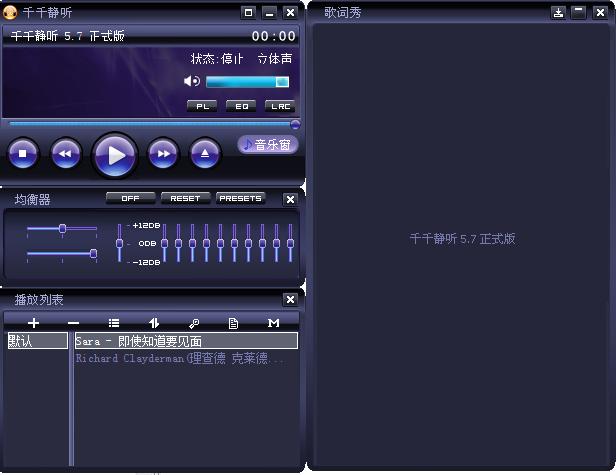616x475 pixels.
Task: Adjust the equalizer preamp vertical slider
Action: tap(119, 243)
